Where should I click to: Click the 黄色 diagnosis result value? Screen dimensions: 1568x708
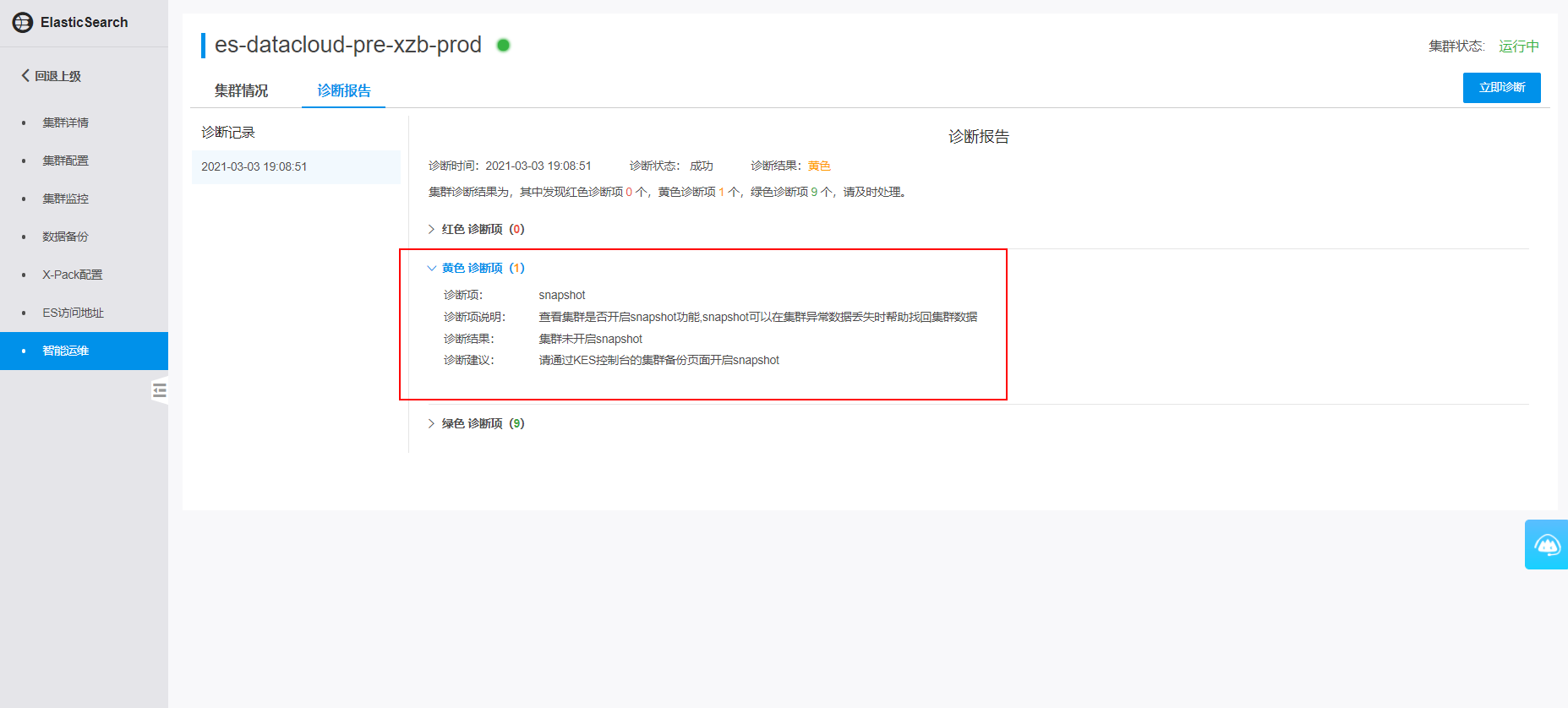(x=820, y=166)
